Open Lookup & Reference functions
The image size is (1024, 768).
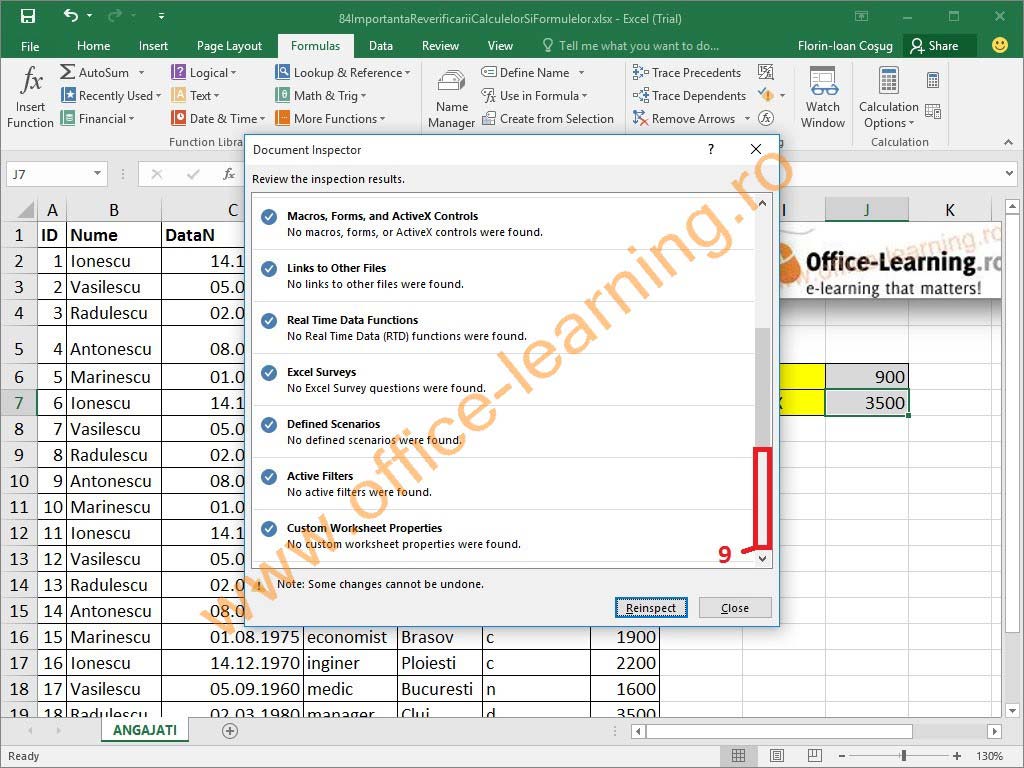[x=342, y=72]
